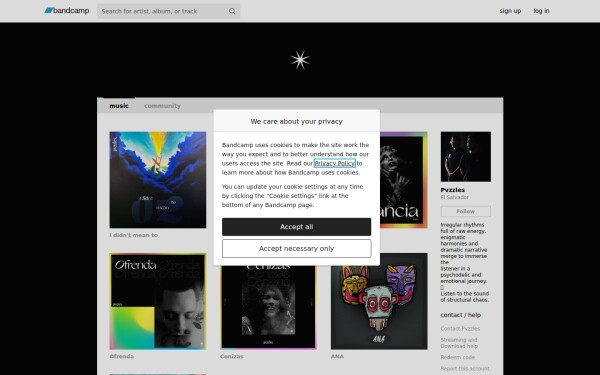Image resolution: width=600 pixels, height=375 pixels.
Task: Open the log in link
Action: 541,11
